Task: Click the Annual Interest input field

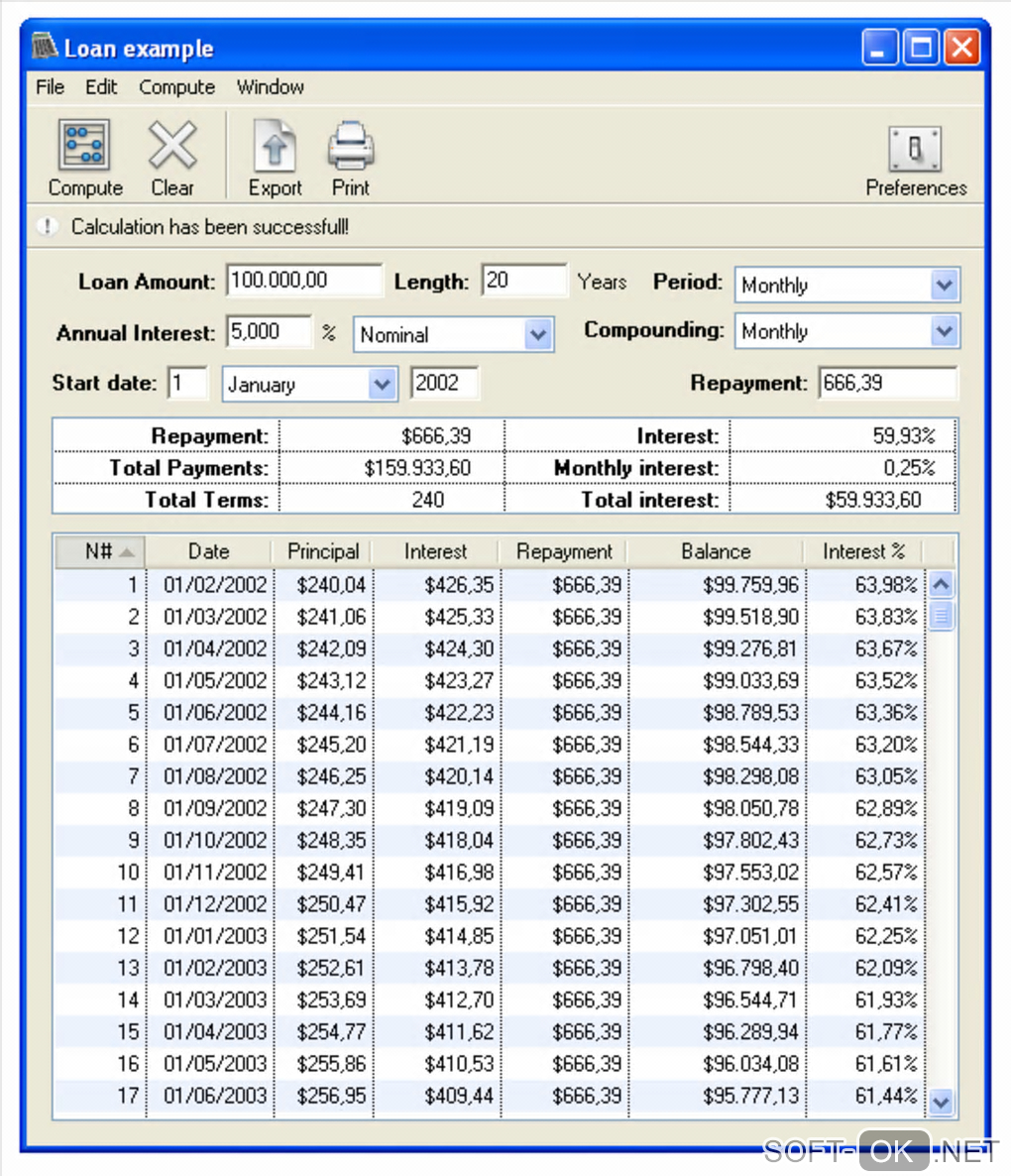Action: tap(269, 331)
